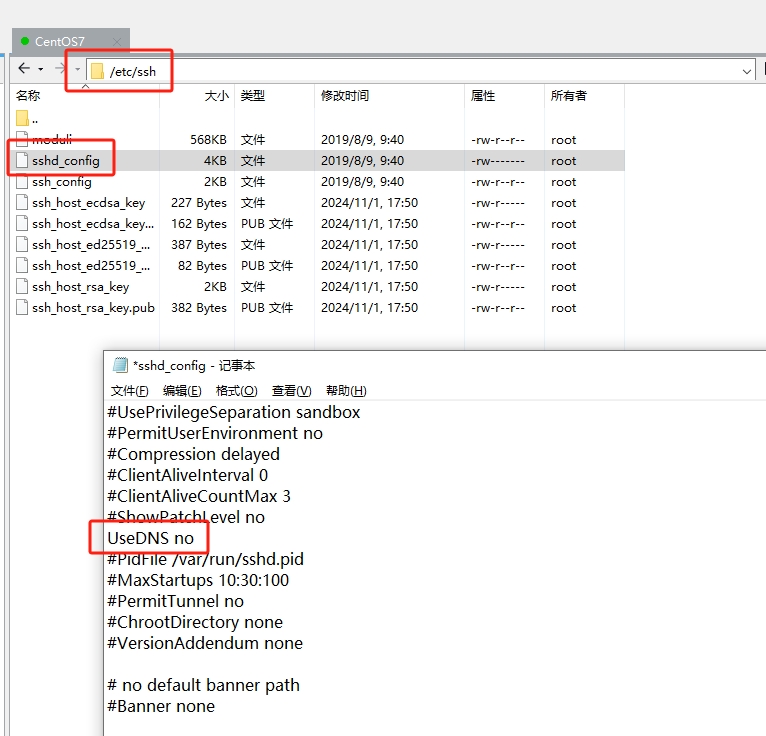
Task: Open back history dropdown arrow
Action: pyautogui.click(x=41, y=69)
